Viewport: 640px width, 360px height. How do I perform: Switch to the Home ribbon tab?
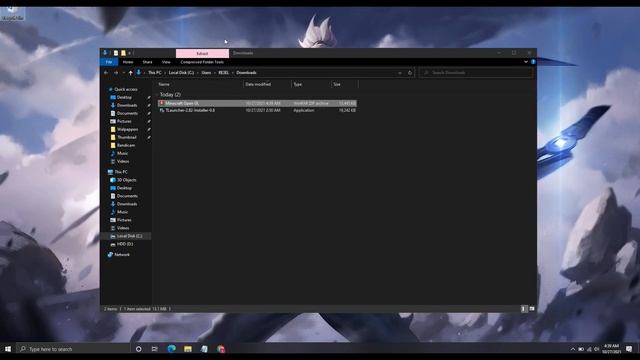128,62
